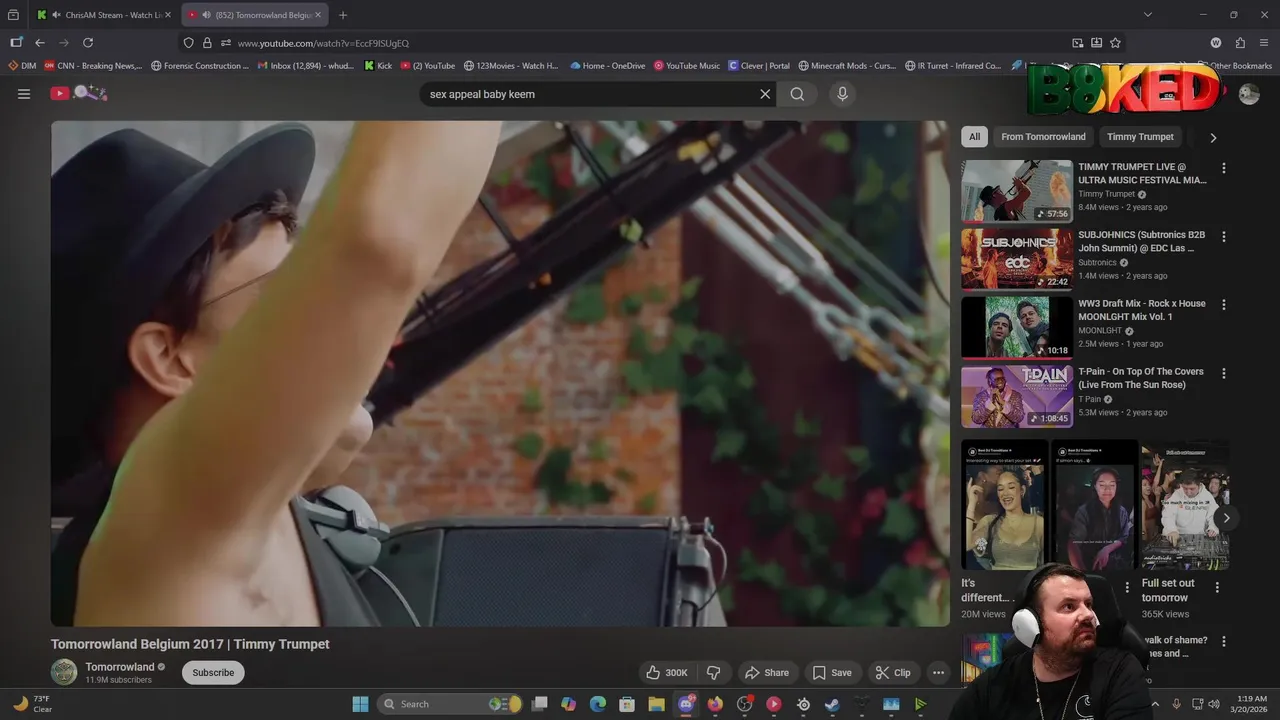Open the It's different short thumbnail

[1005, 505]
